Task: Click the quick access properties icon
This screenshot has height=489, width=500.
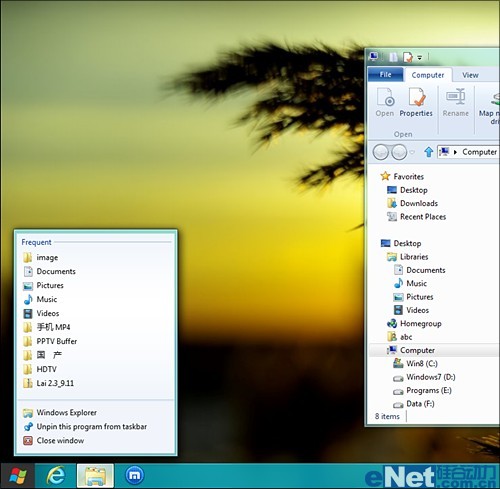Action: click(x=408, y=57)
